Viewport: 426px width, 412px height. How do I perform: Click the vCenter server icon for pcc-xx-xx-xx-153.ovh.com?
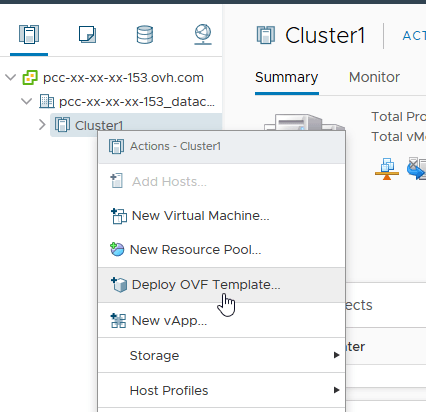coord(30,78)
